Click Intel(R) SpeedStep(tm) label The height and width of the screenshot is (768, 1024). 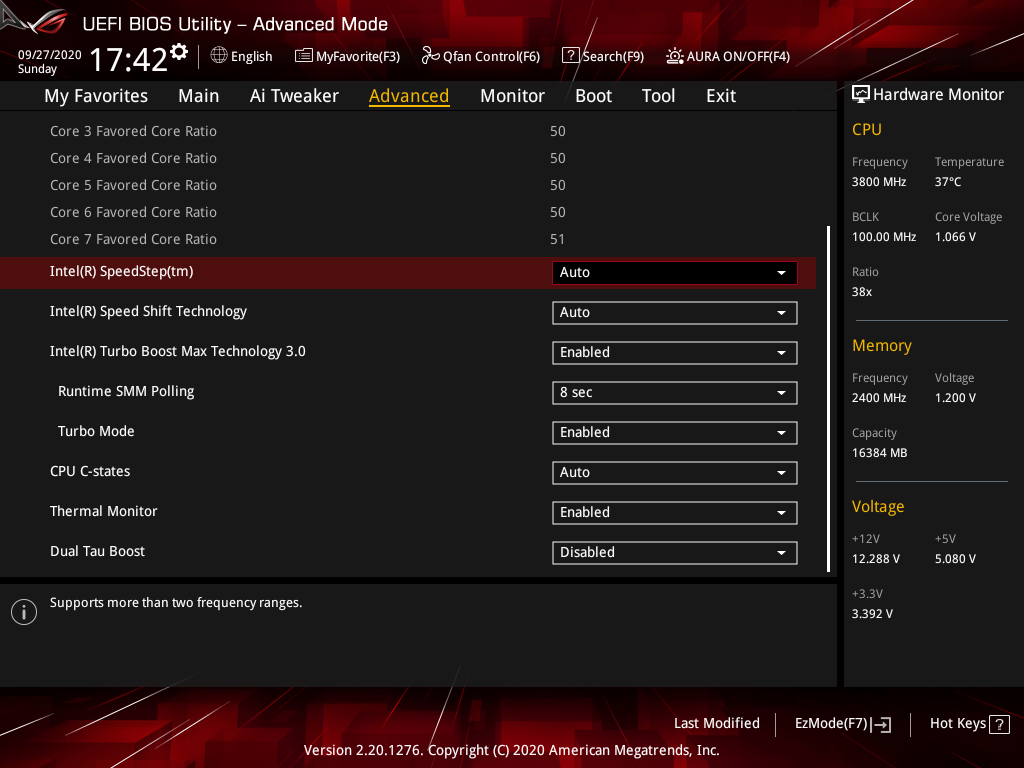121,272
